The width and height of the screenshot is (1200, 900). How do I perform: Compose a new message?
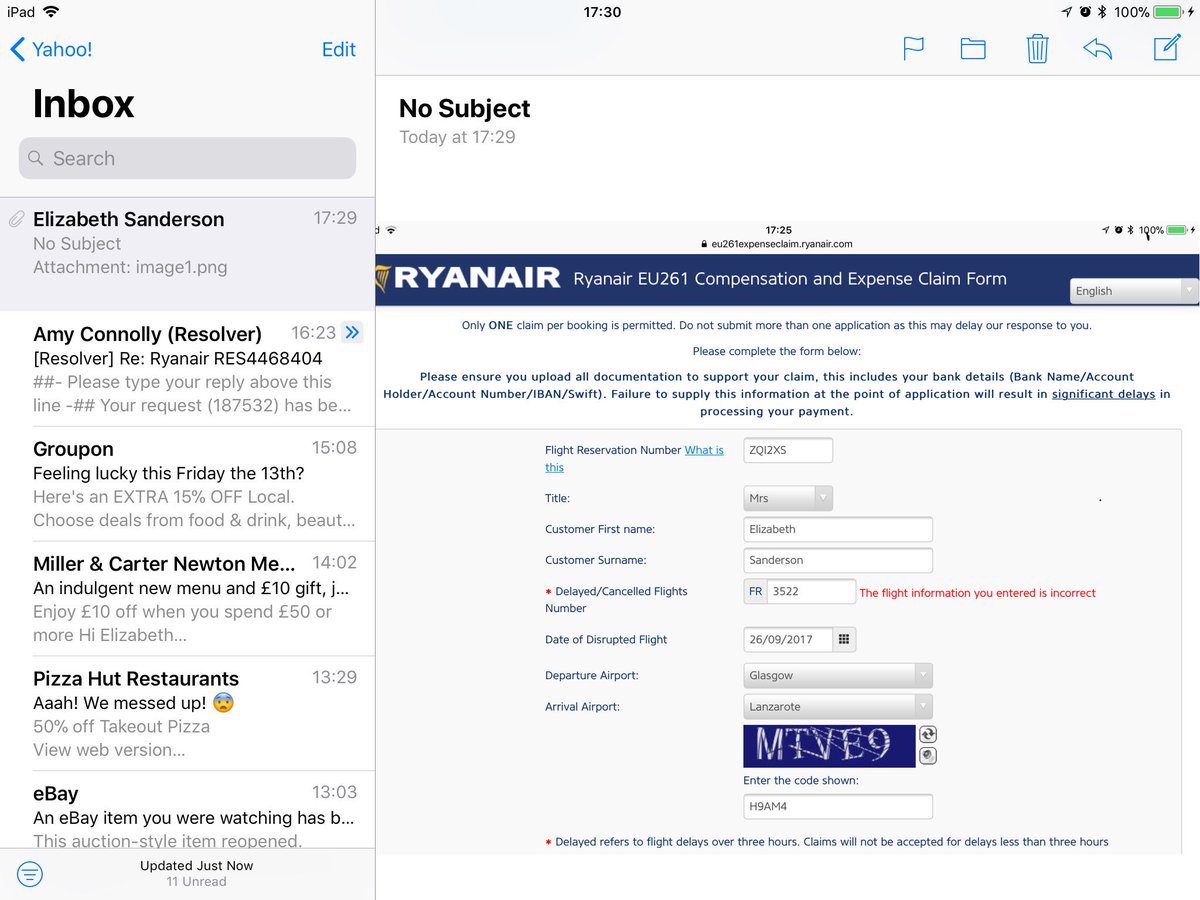coord(1166,47)
